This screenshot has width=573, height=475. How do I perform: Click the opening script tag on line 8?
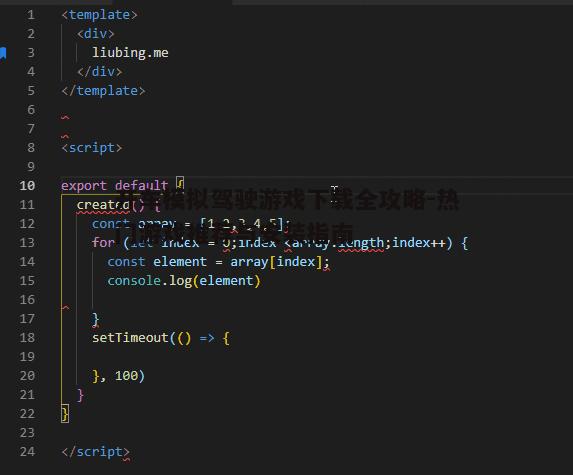(92, 148)
